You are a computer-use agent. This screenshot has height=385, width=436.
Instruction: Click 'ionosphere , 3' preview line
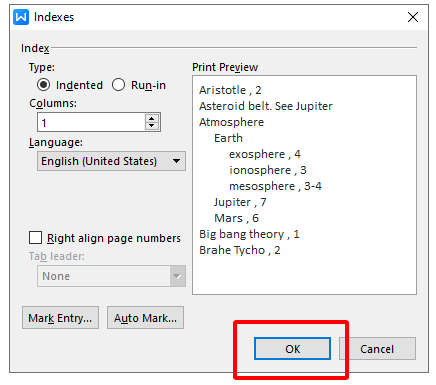pos(268,170)
